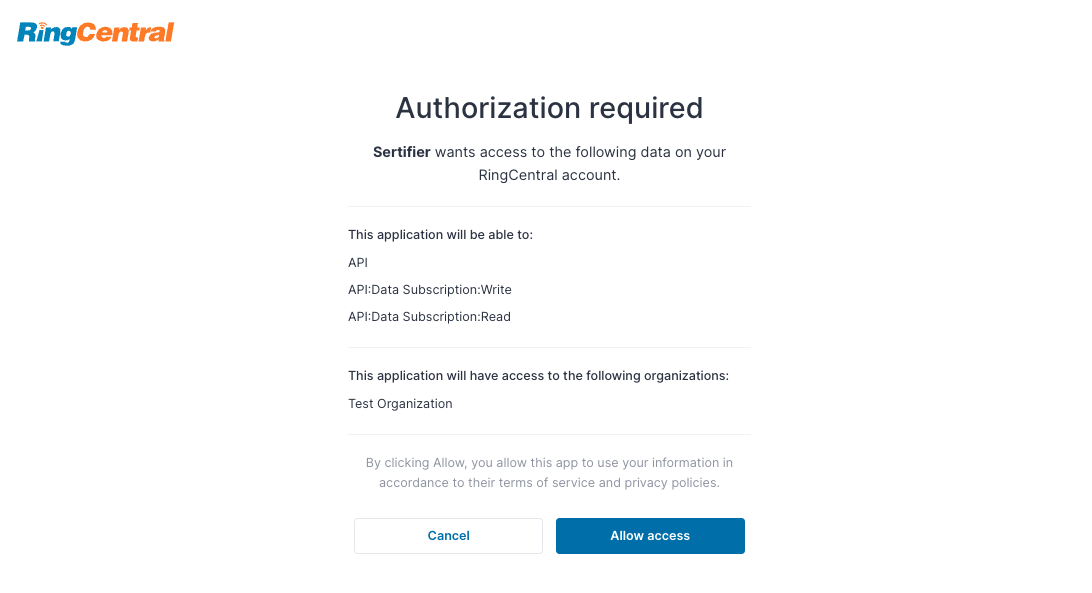Click the 'following organizations' section label
The width and height of the screenshot is (1092, 593).
pos(538,376)
